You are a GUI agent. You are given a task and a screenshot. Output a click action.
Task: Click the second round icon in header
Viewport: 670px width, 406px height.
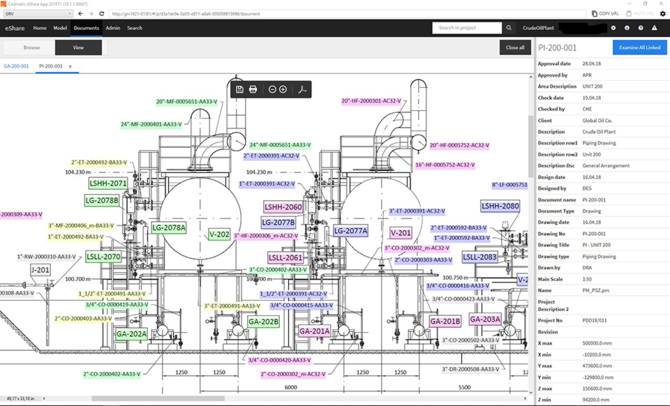click(x=627, y=28)
